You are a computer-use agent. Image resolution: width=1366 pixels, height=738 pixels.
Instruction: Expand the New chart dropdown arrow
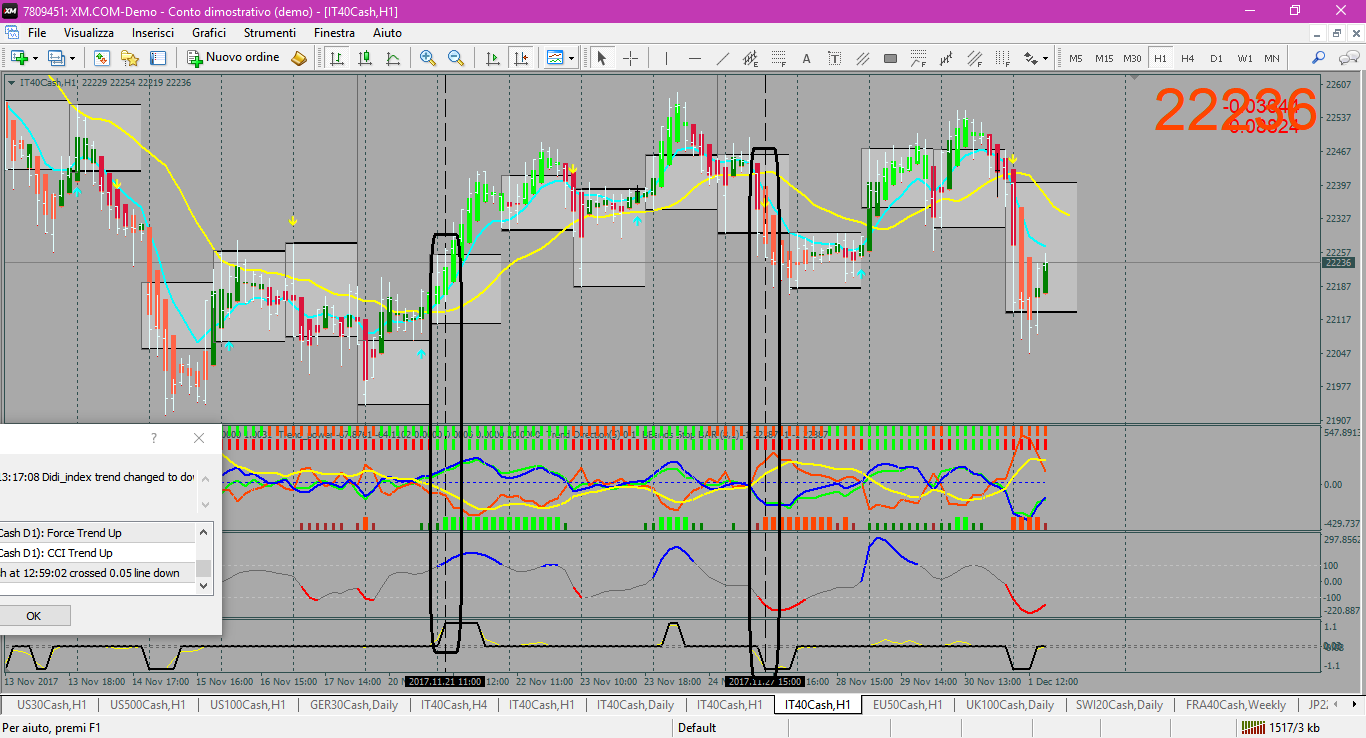coord(36,58)
